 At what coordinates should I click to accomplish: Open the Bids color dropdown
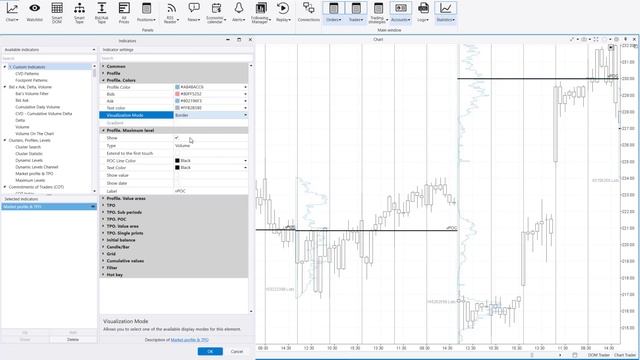[x=245, y=94]
